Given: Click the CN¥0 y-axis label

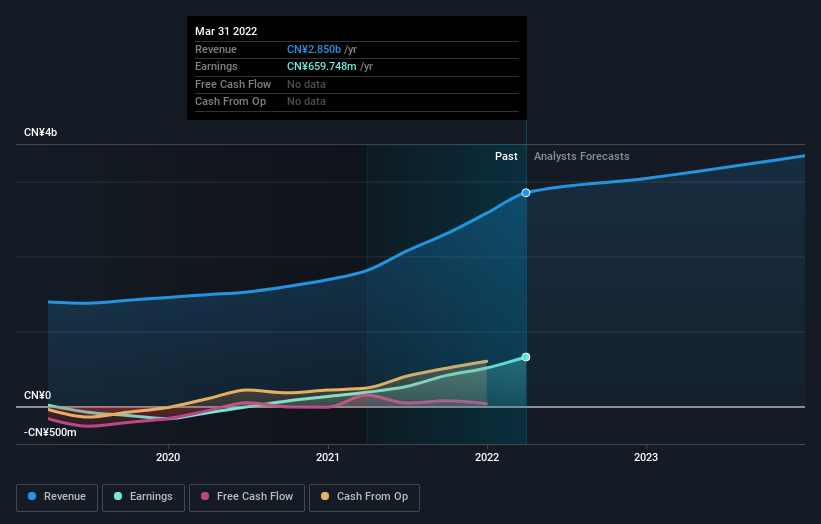Looking at the screenshot, I should 37,395.
